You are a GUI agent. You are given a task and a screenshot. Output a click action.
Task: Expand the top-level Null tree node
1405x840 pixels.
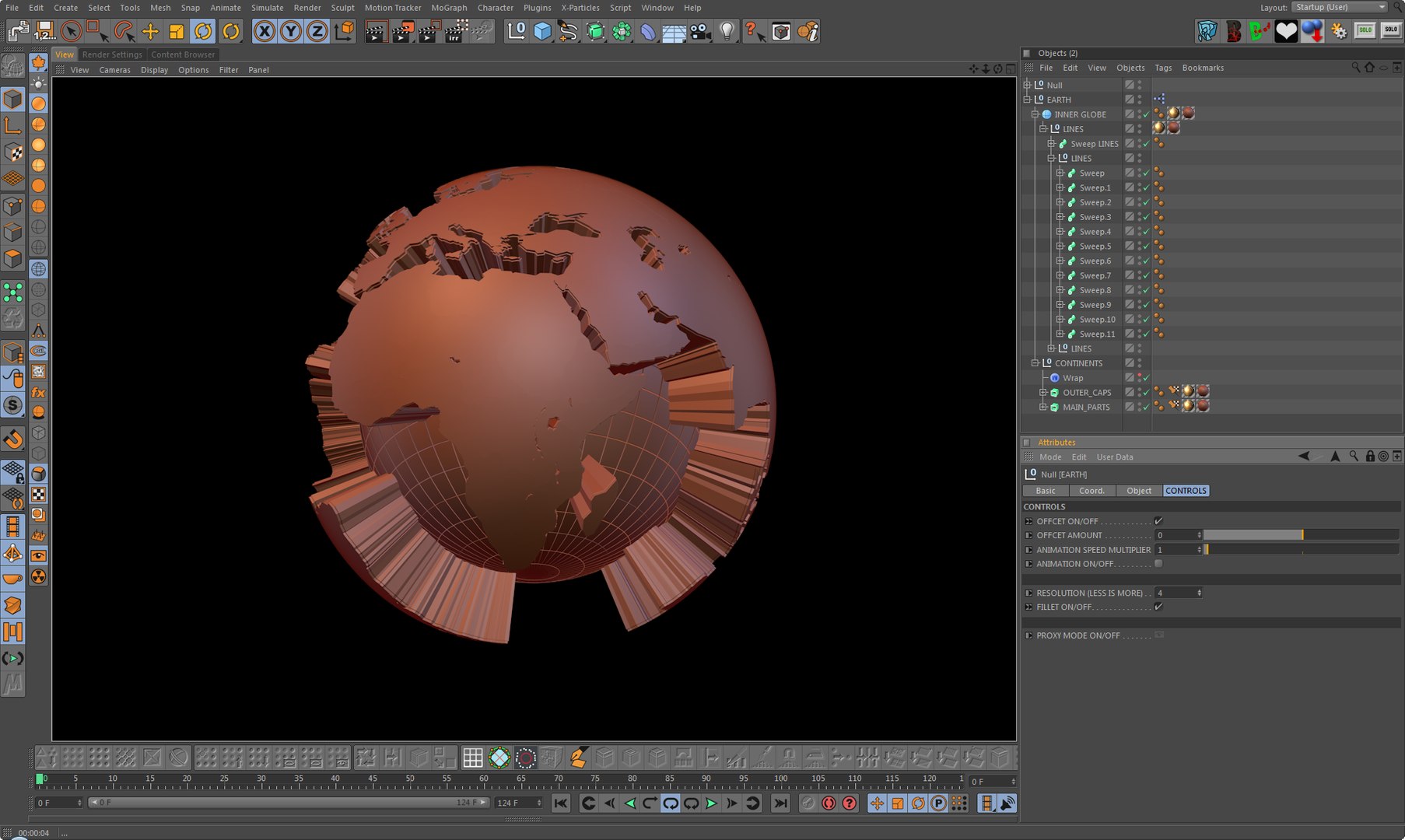pyautogui.click(x=1027, y=85)
